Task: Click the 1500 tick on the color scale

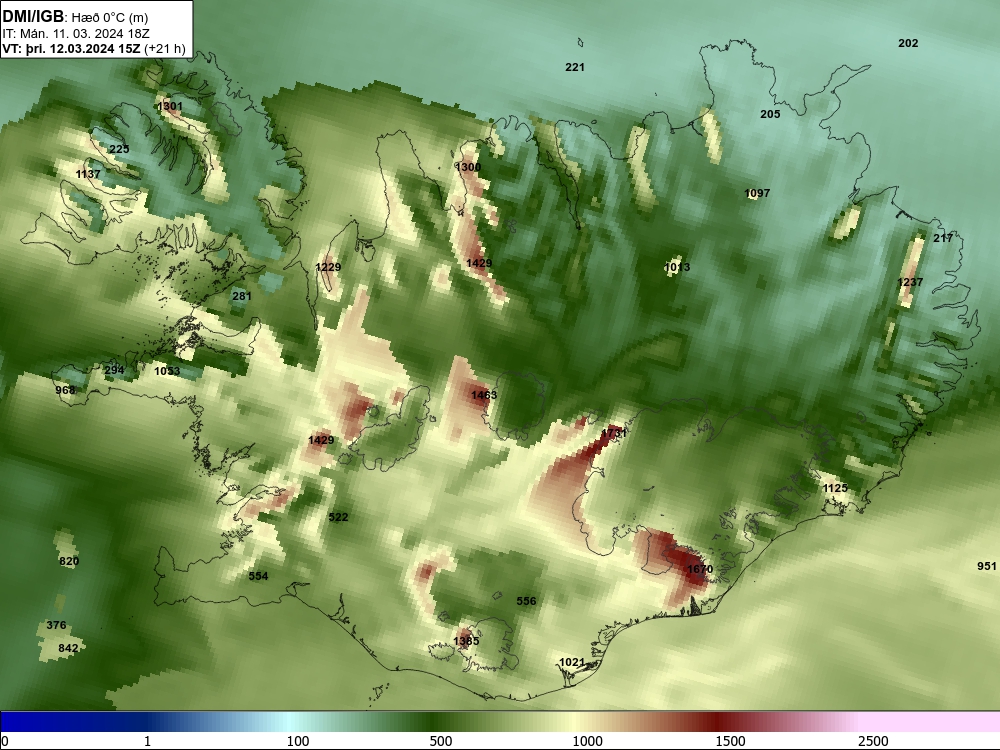Action: coord(730,741)
